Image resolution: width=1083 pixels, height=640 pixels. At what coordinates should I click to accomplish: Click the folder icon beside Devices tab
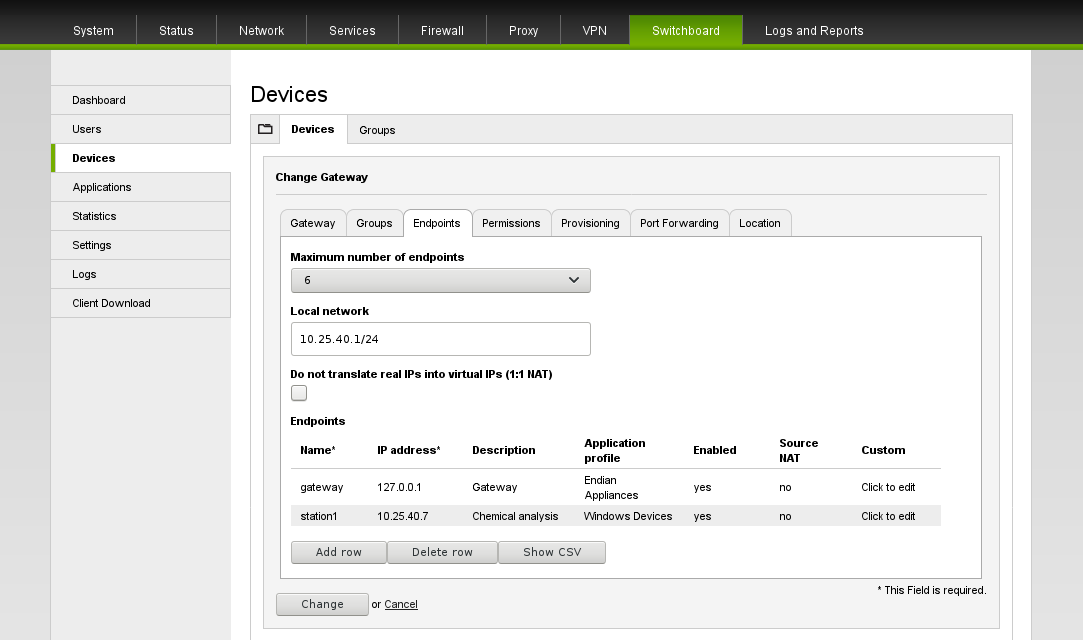point(265,129)
